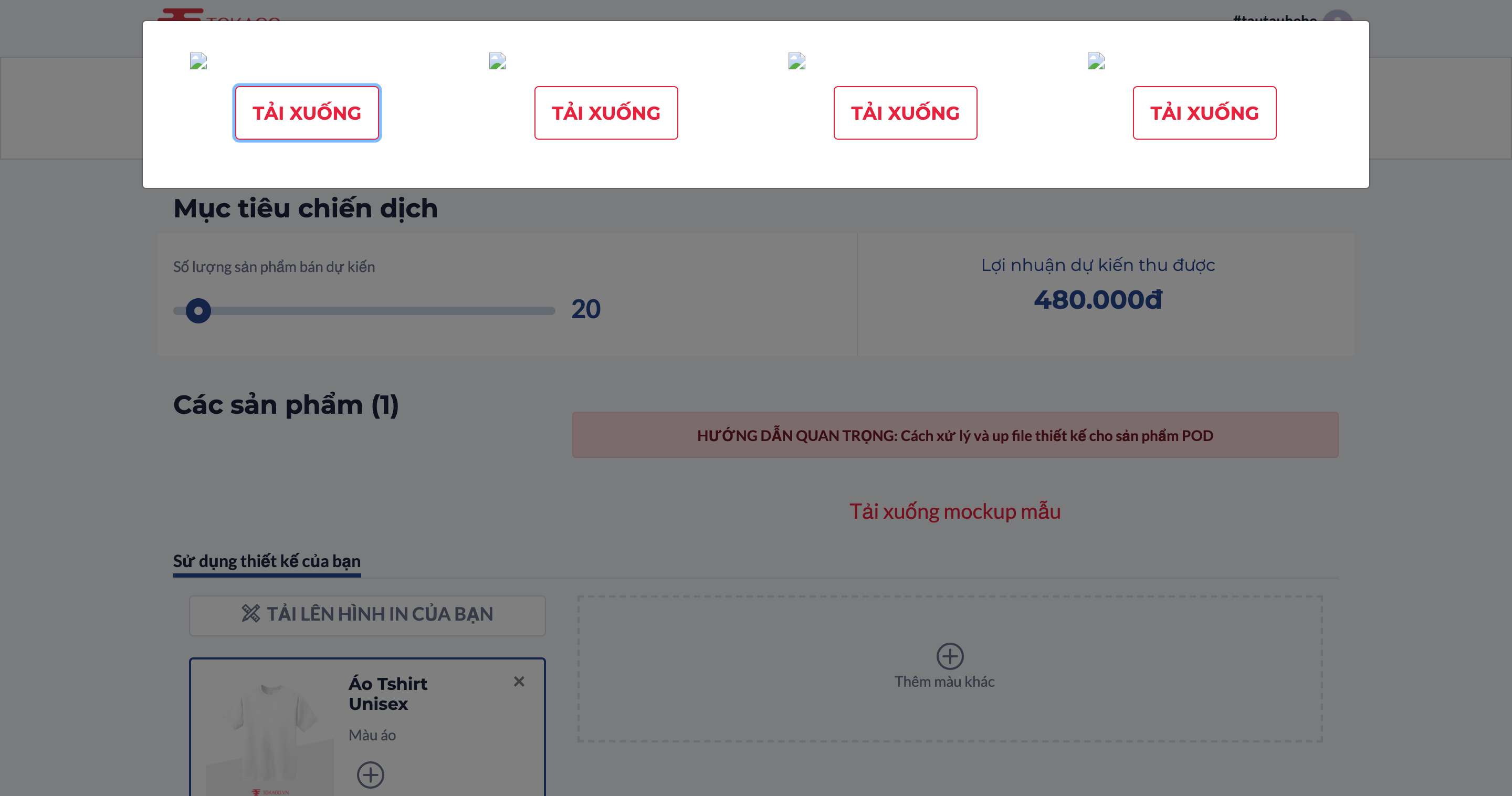Click the fourth TẢI XUỐNG download button
Image resolution: width=1512 pixels, height=796 pixels.
[x=1204, y=113]
